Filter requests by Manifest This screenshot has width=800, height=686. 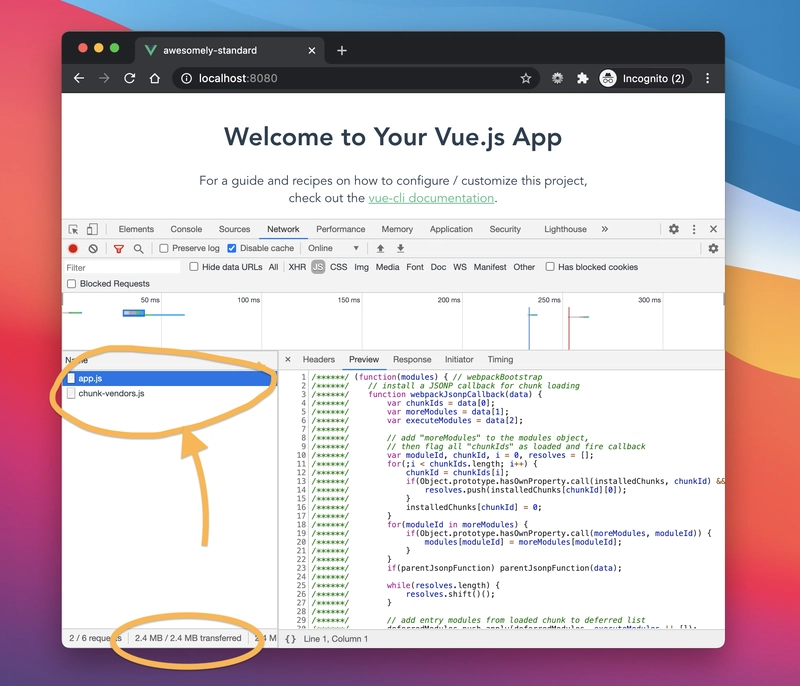490,267
